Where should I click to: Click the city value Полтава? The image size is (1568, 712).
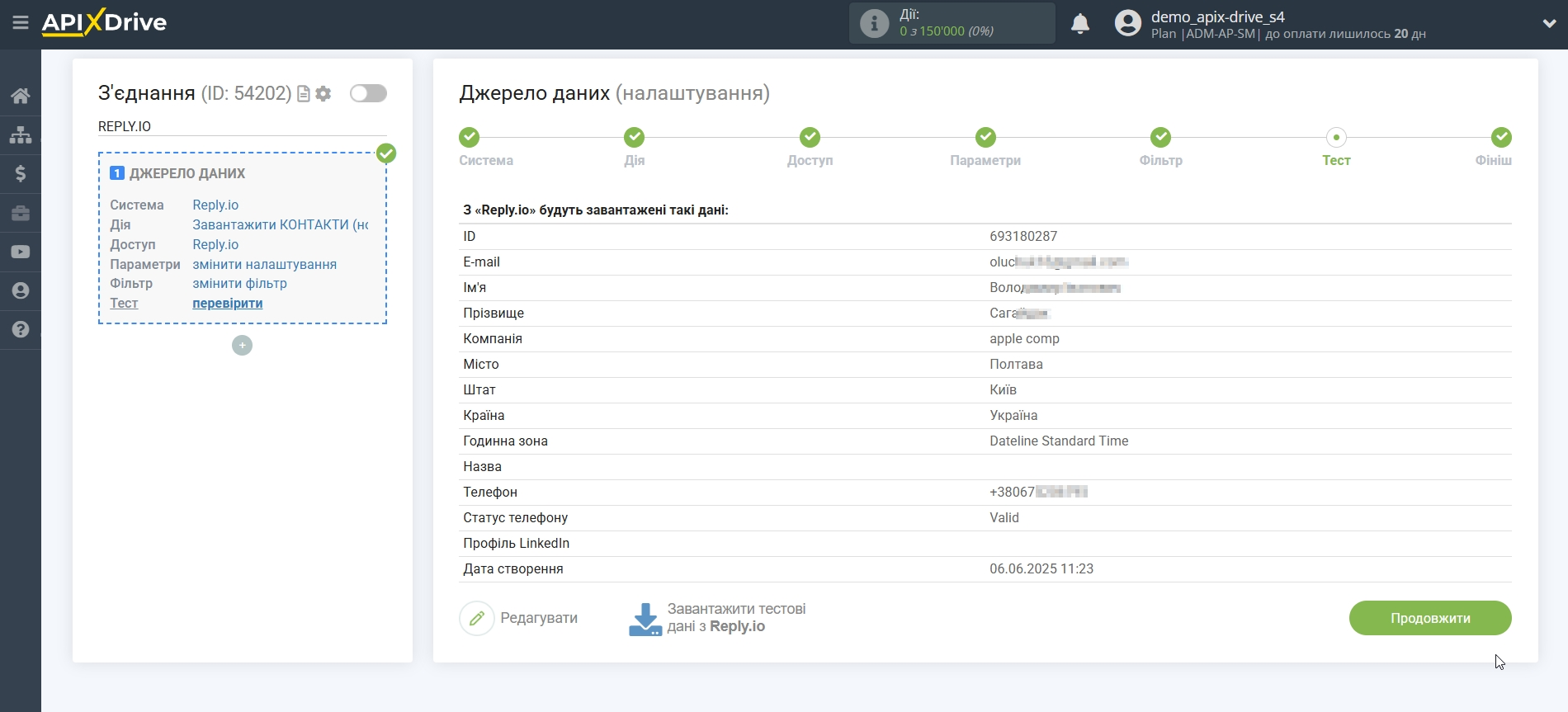click(x=1016, y=364)
